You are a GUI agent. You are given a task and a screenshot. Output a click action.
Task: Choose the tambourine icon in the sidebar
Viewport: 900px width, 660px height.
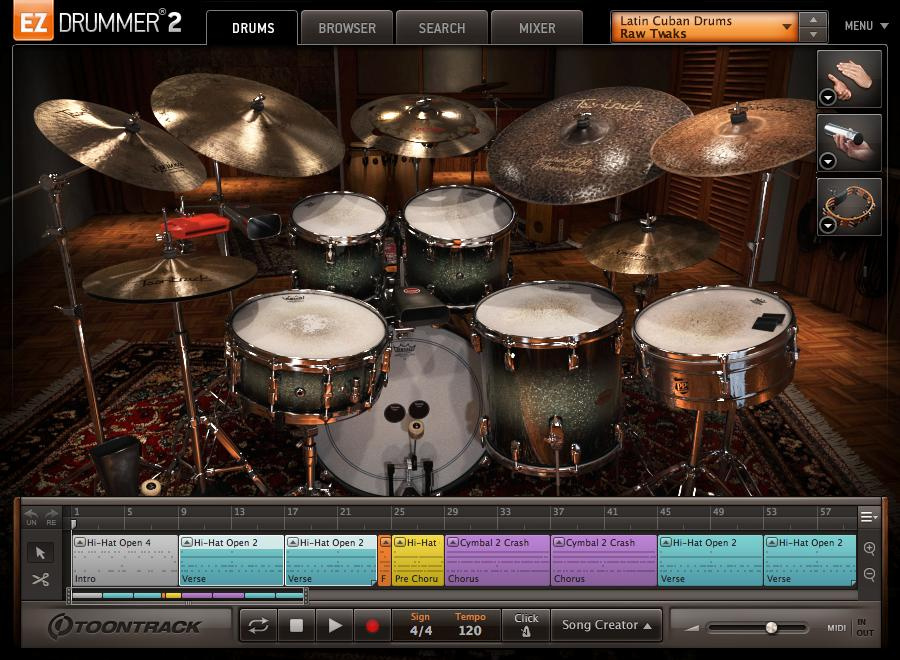(x=849, y=205)
